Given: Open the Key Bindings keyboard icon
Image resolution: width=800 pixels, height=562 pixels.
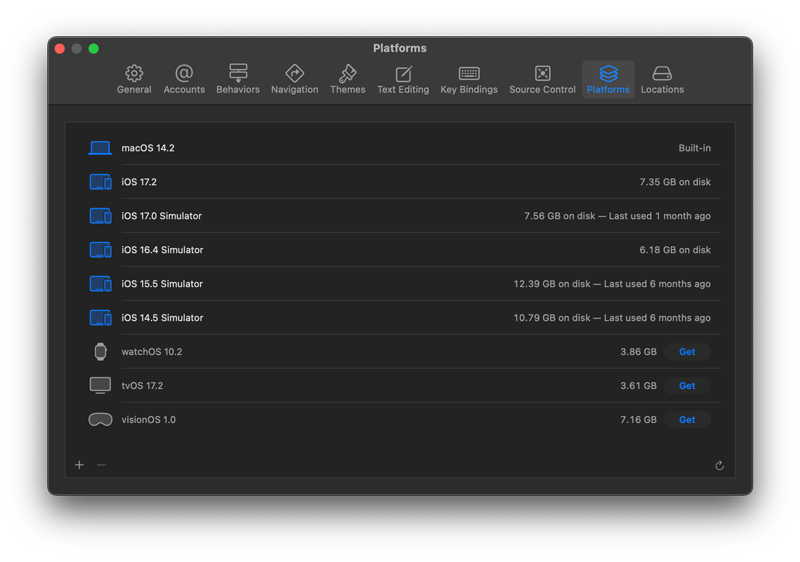Looking at the screenshot, I should click(469, 73).
